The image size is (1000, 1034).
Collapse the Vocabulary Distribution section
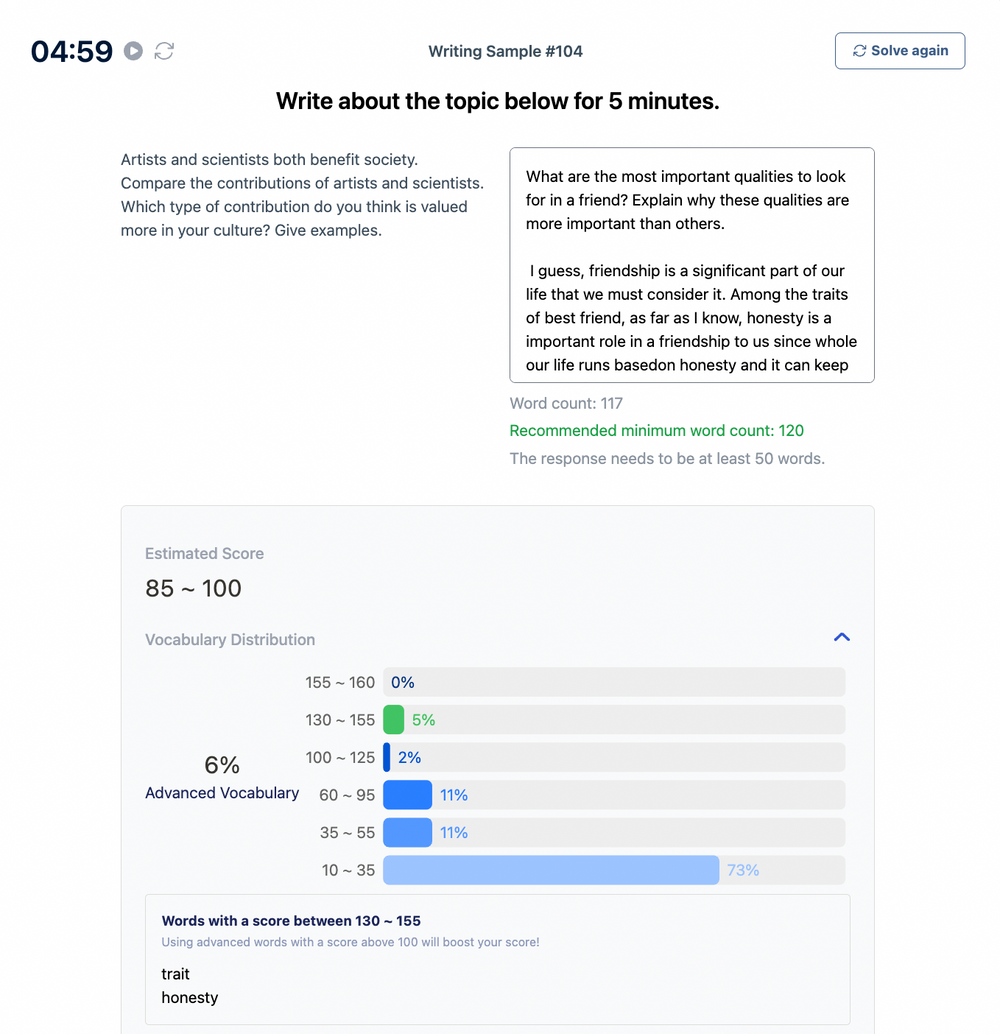pyautogui.click(x=842, y=637)
